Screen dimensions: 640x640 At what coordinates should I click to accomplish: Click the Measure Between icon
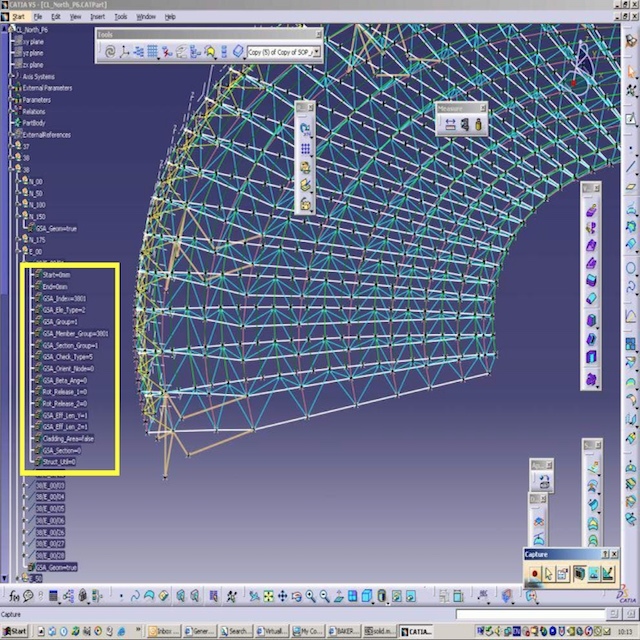(450, 124)
